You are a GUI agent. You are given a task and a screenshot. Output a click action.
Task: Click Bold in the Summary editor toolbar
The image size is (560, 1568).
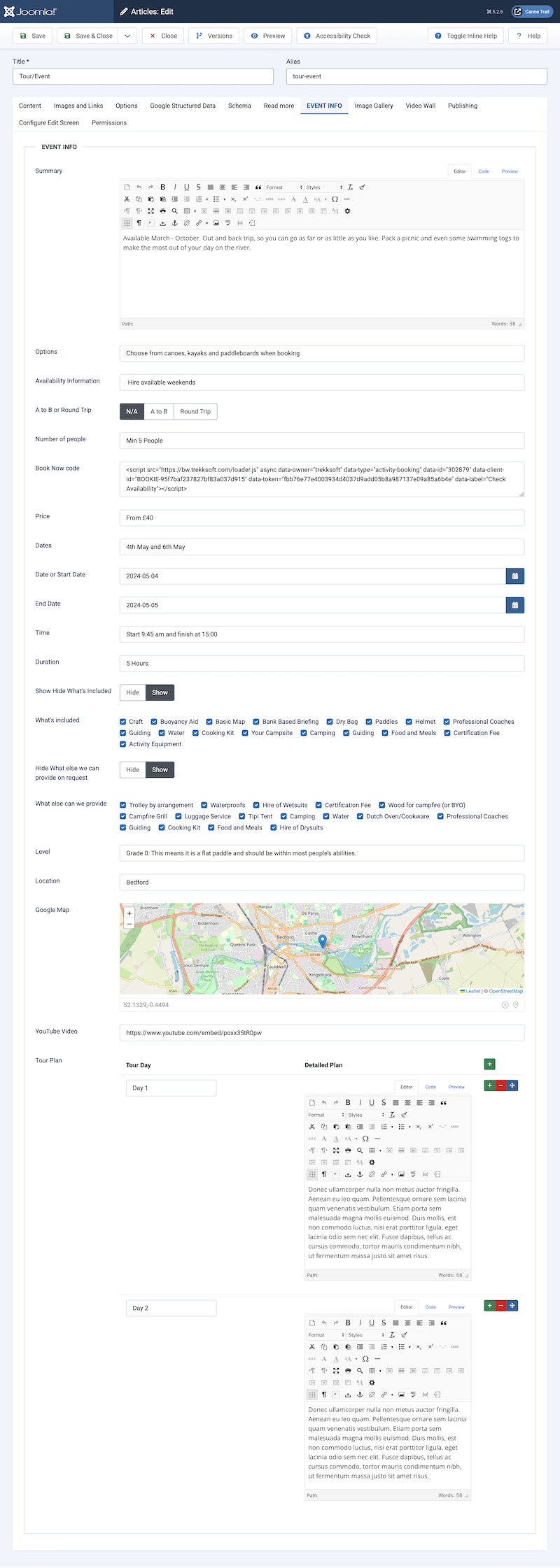coord(163,187)
